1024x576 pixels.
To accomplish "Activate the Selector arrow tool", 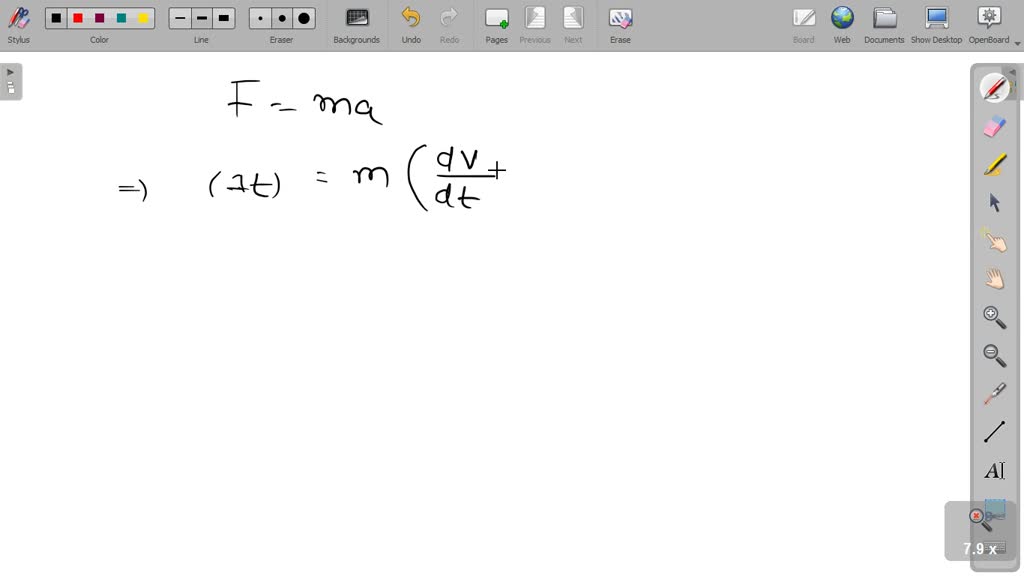I will pyautogui.click(x=993, y=201).
